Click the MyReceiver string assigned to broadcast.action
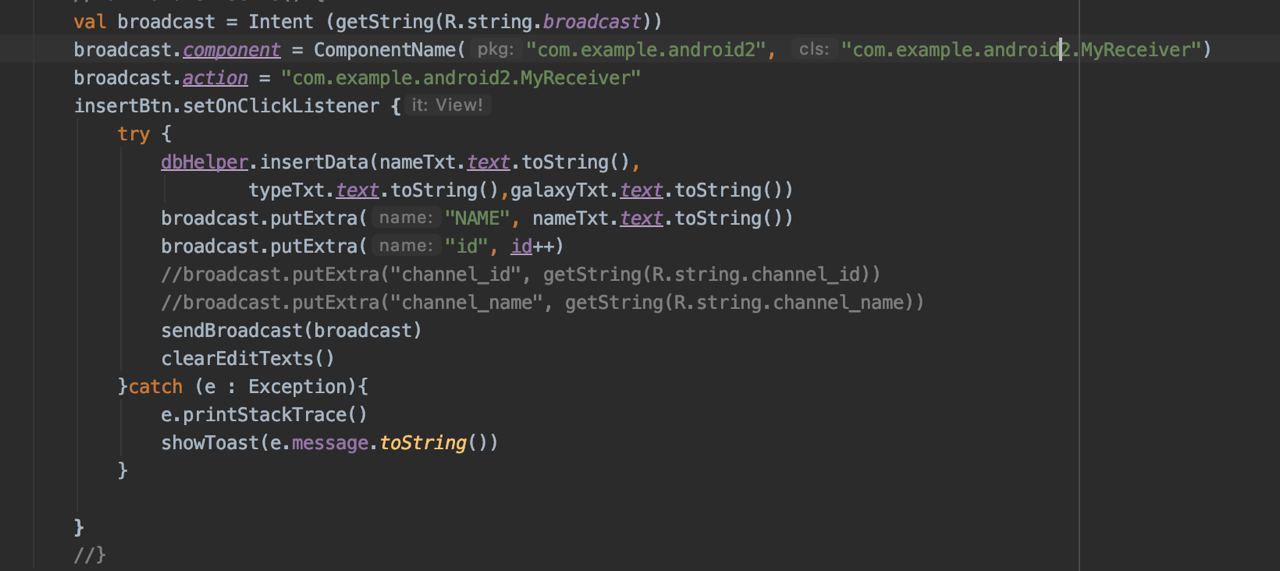 (461, 77)
